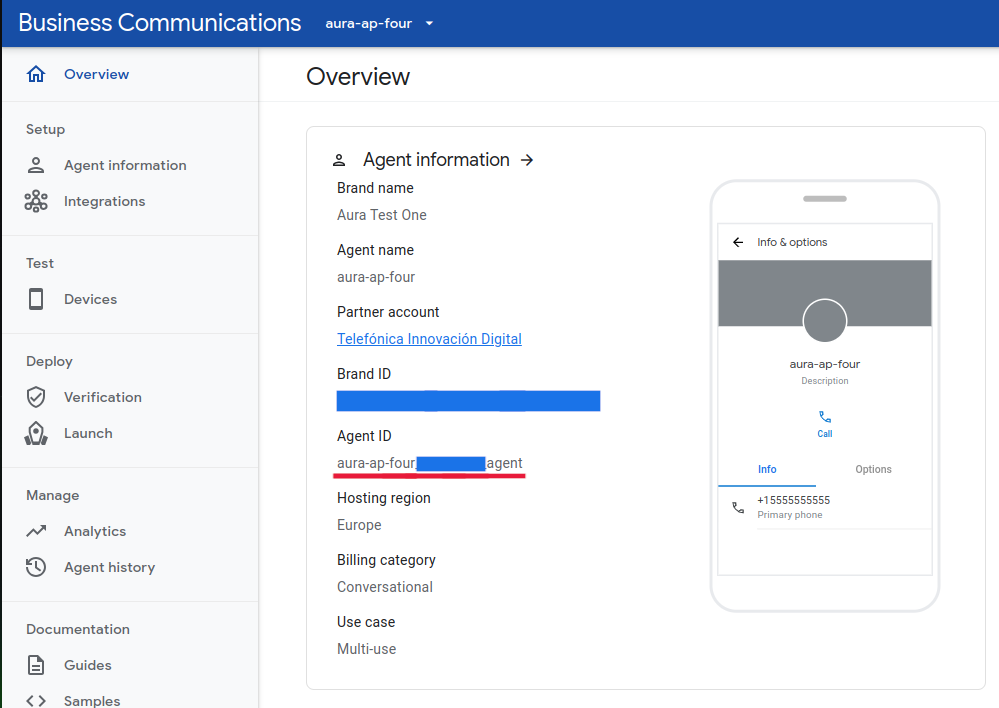This screenshot has height=708, width=999.
Task: Click the Overview page heading
Action: coord(358,76)
